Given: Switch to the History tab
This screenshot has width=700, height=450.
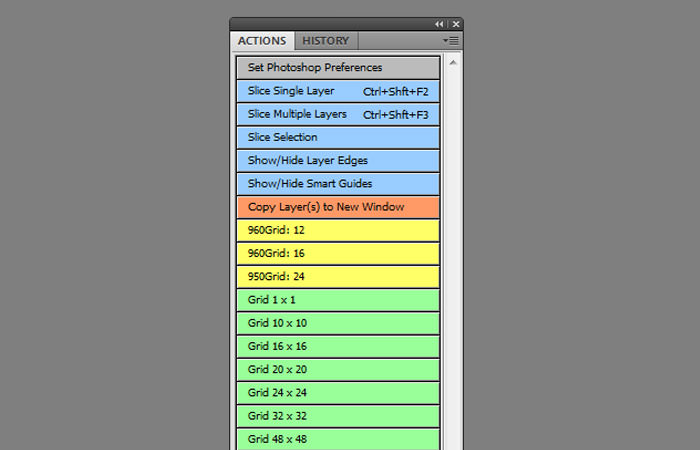Looking at the screenshot, I should pos(326,41).
